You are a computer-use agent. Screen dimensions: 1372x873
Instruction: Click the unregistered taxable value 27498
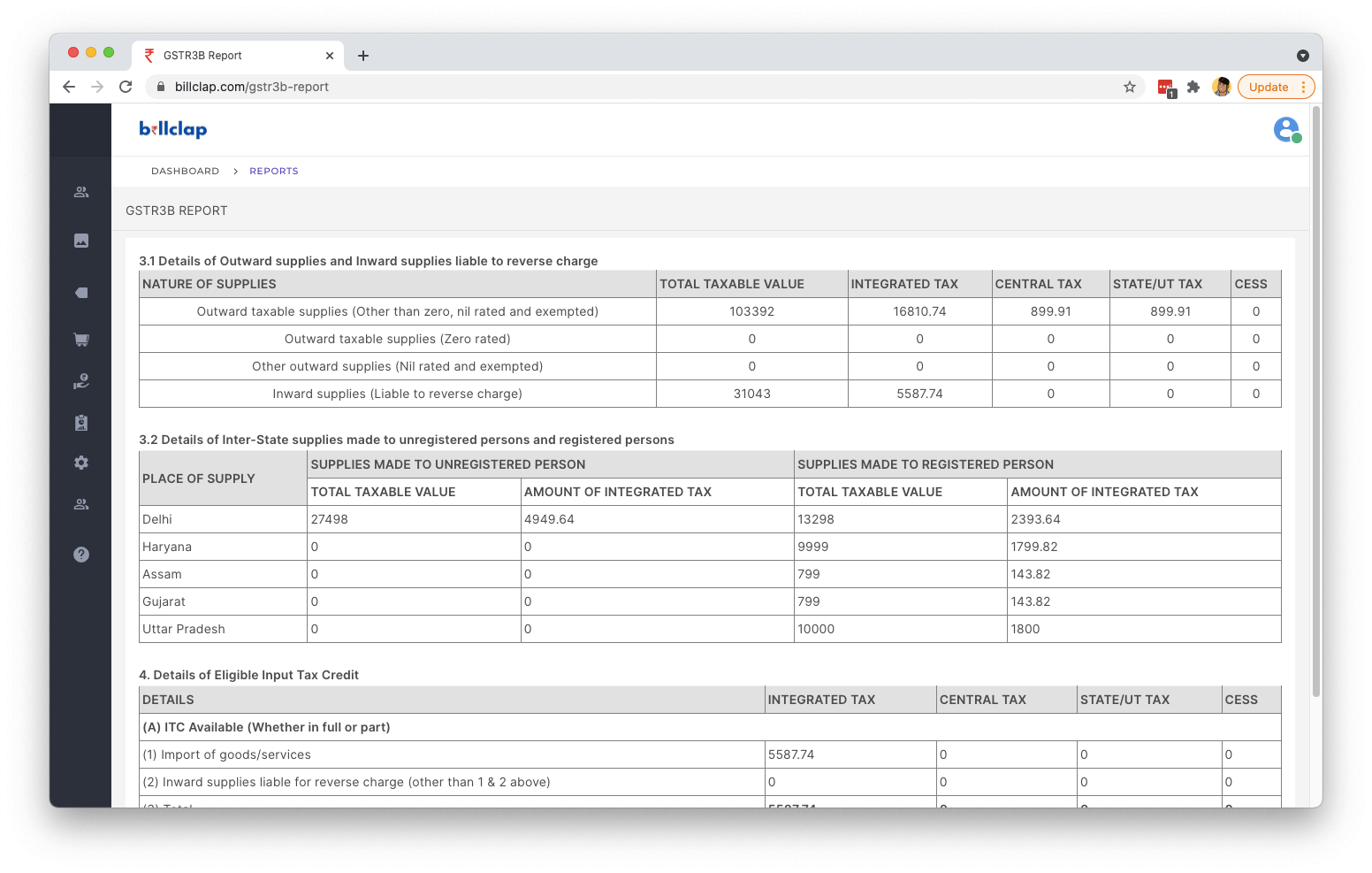click(330, 519)
